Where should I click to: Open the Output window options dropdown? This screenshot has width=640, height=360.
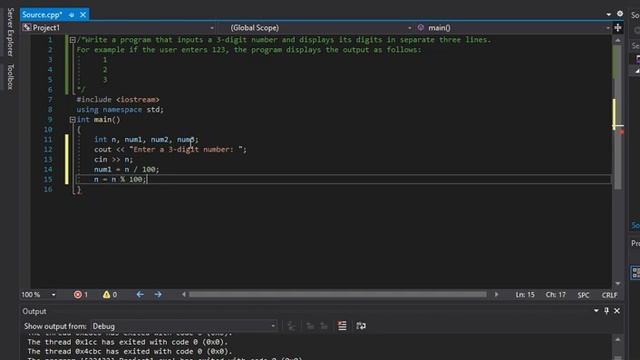pos(596,311)
